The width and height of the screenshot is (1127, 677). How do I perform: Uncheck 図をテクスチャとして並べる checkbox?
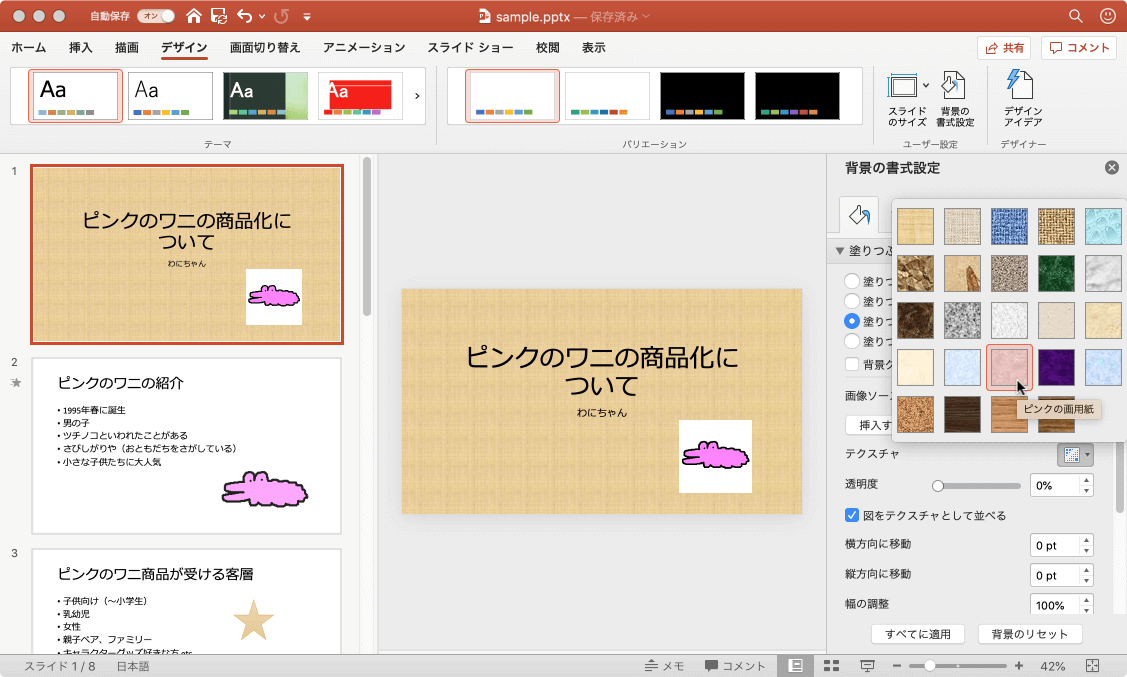coord(852,515)
